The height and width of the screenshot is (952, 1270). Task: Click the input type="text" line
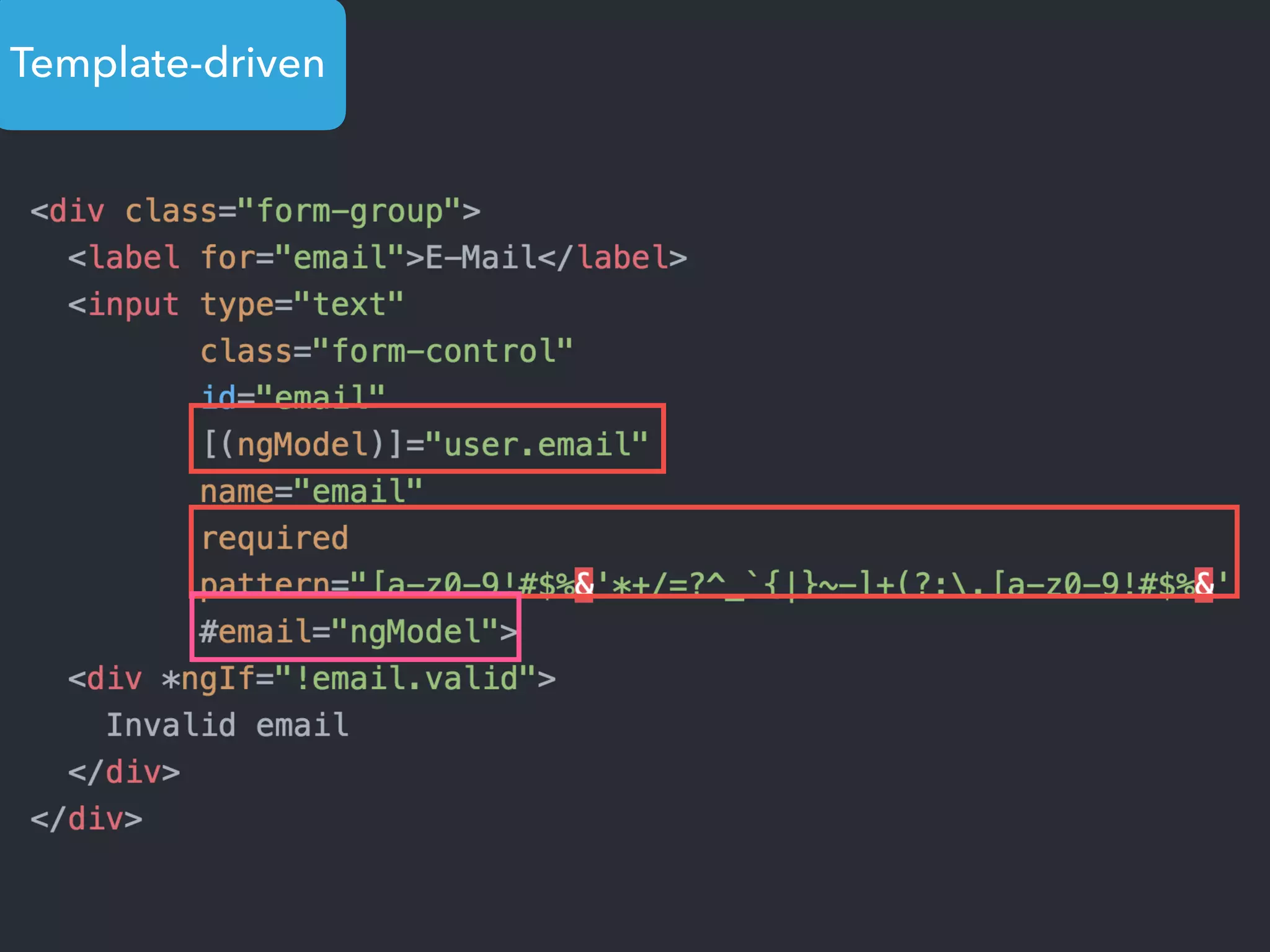click(x=236, y=304)
